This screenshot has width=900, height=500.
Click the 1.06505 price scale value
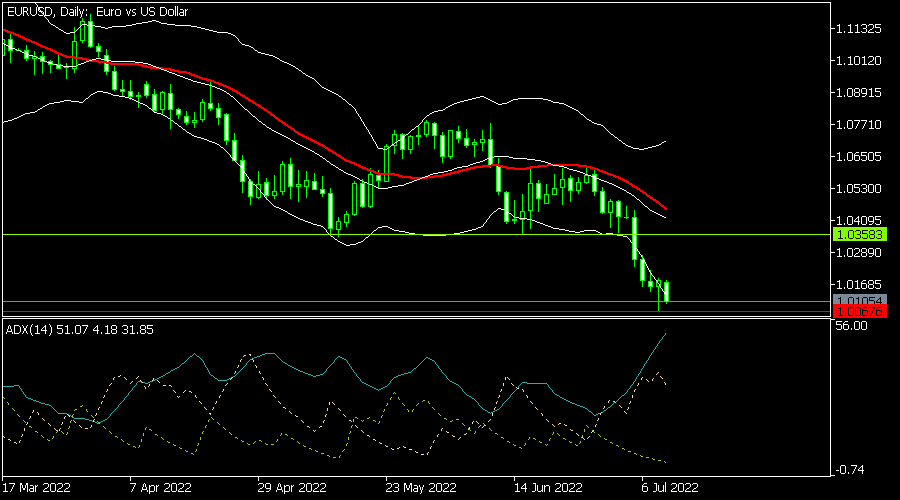[859, 157]
